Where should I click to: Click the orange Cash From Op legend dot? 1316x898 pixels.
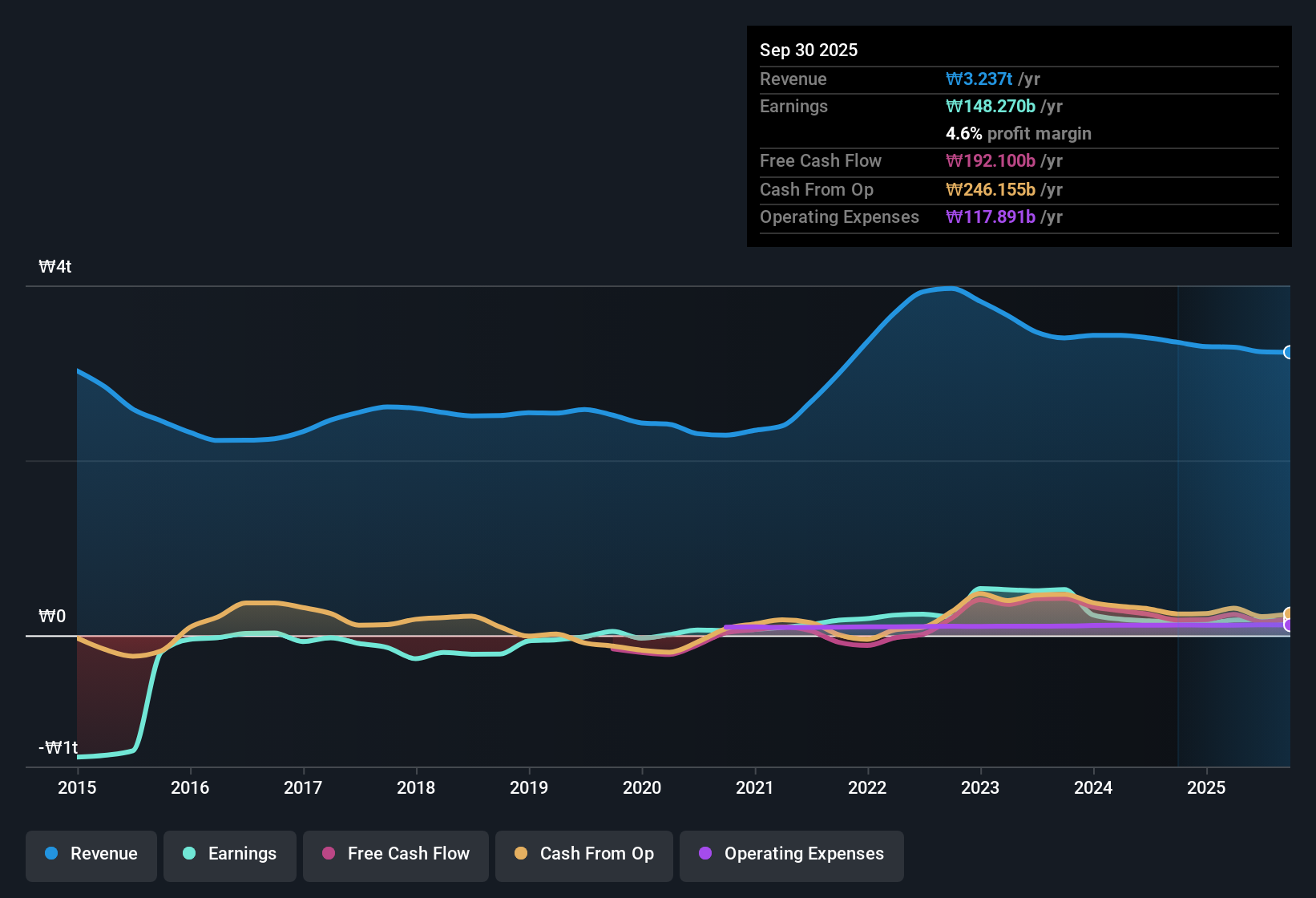point(521,854)
